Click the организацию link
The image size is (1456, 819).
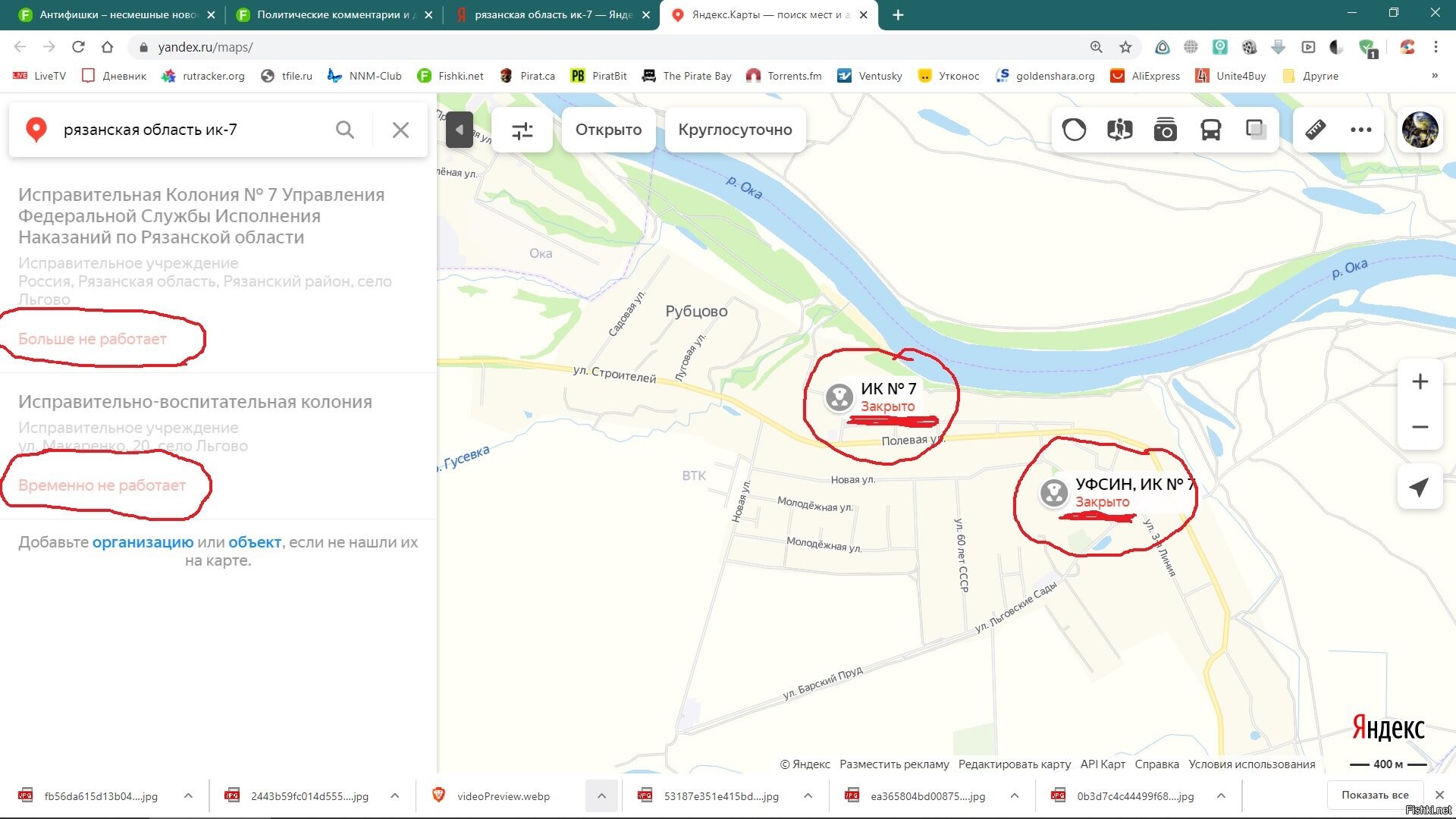[143, 542]
